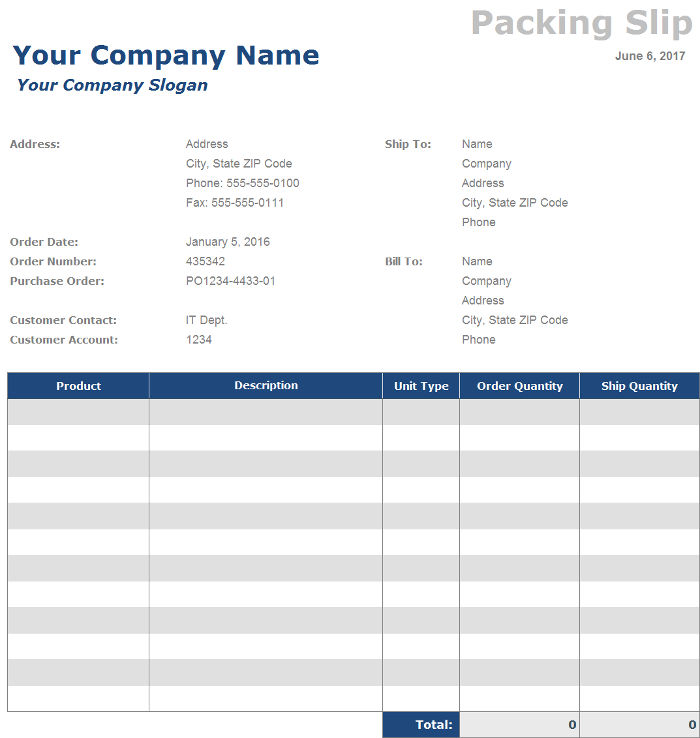Select the Your Company Slogan text
The width and height of the screenshot is (700, 738).
112,85
